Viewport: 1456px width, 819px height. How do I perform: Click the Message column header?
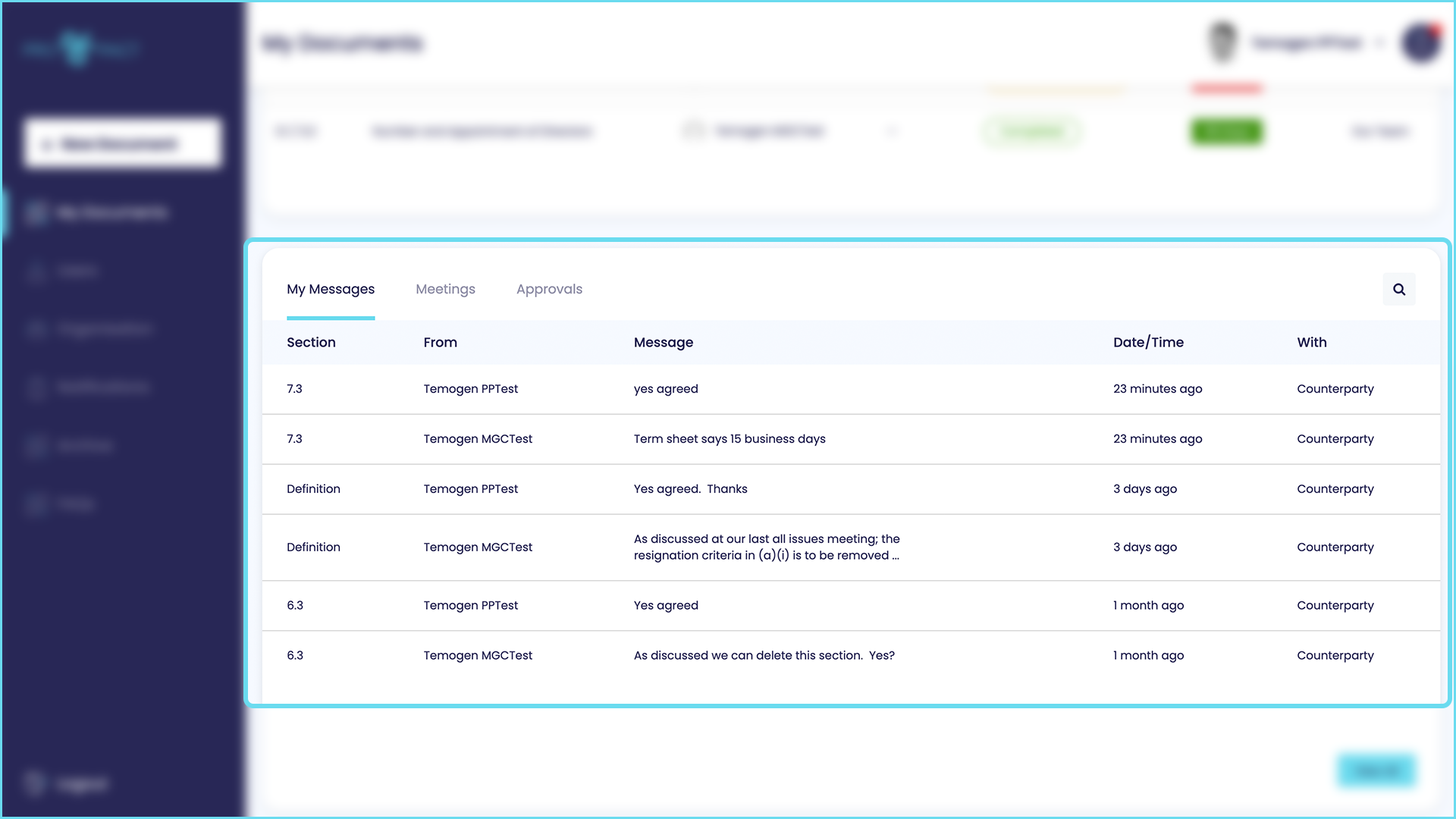[x=664, y=342]
